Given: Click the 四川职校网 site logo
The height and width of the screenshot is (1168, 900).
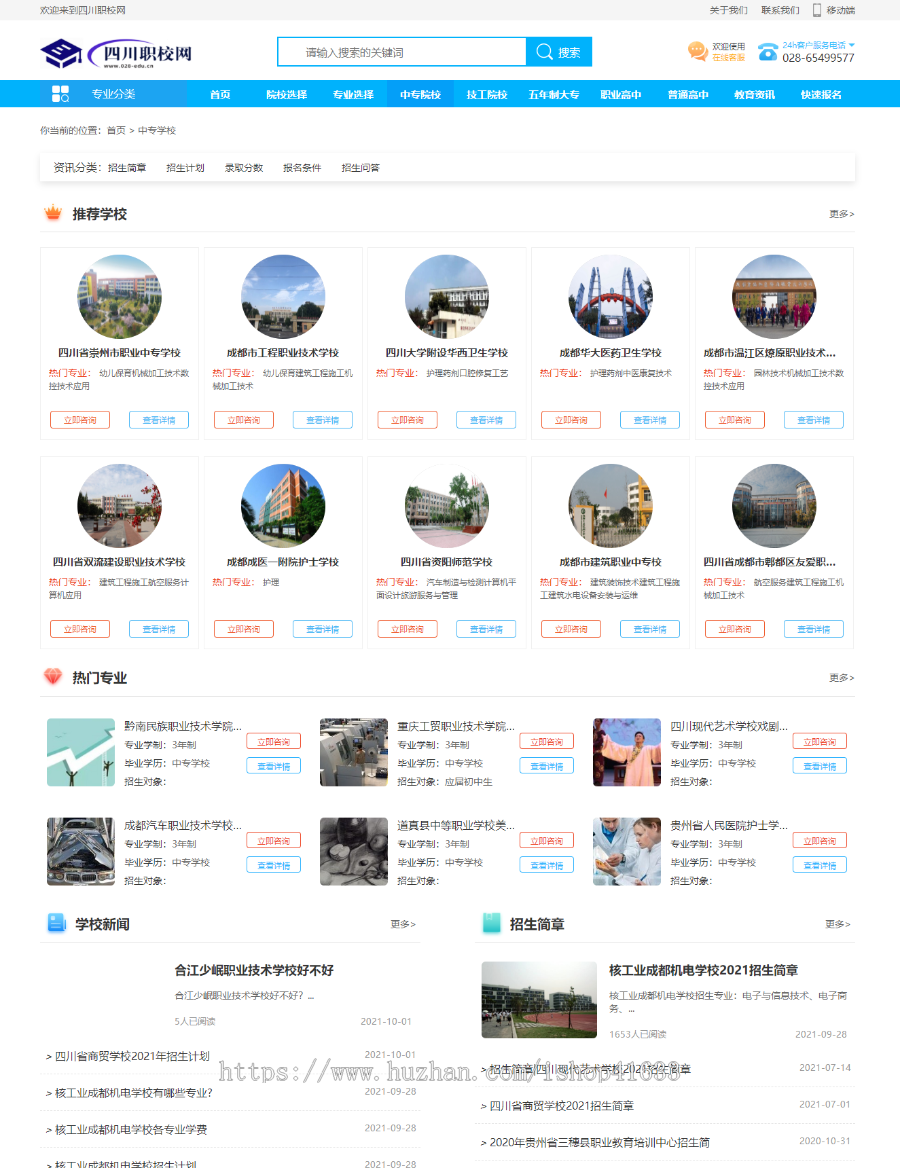Looking at the screenshot, I should pos(116,54).
